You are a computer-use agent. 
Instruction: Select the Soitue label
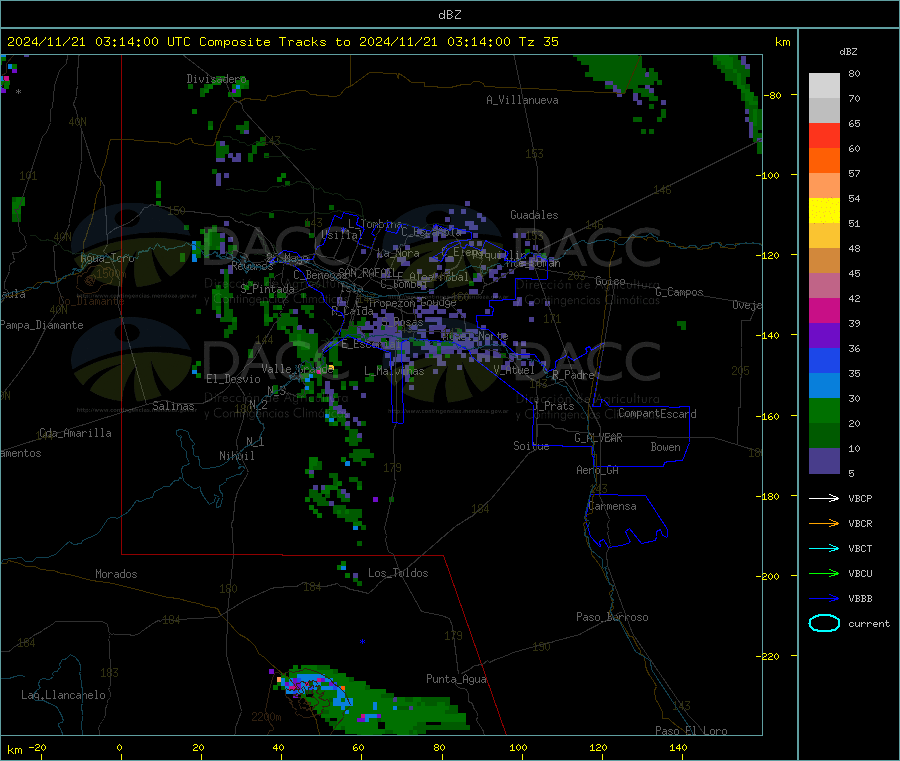(x=531, y=446)
